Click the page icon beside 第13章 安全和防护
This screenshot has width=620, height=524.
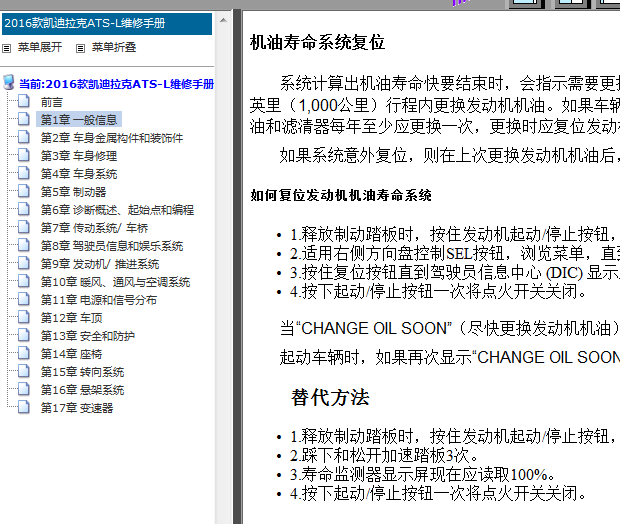(24, 335)
